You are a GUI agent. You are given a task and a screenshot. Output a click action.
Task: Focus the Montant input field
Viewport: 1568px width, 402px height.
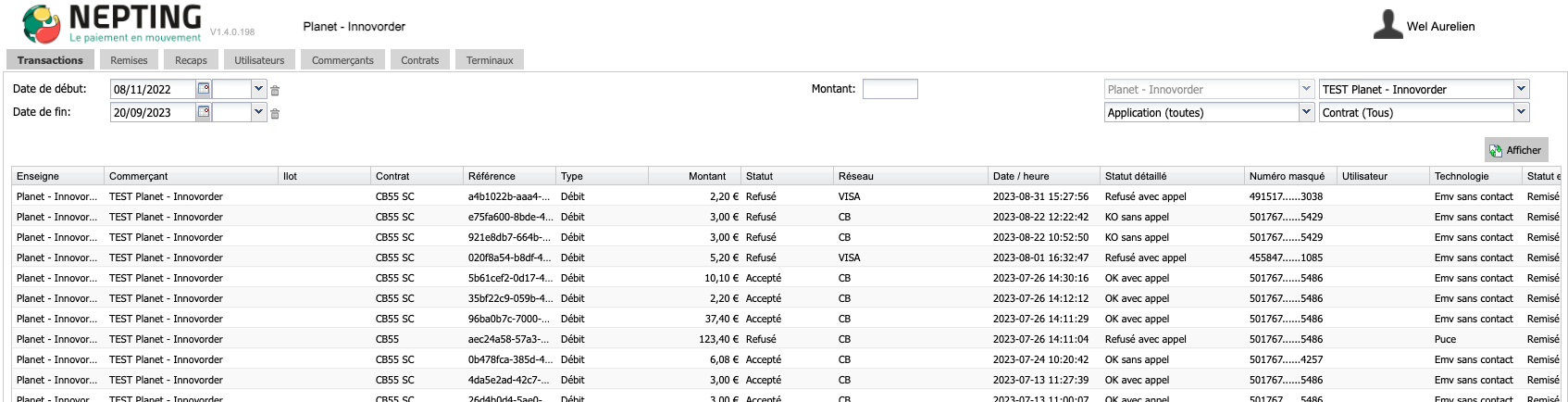click(890, 89)
